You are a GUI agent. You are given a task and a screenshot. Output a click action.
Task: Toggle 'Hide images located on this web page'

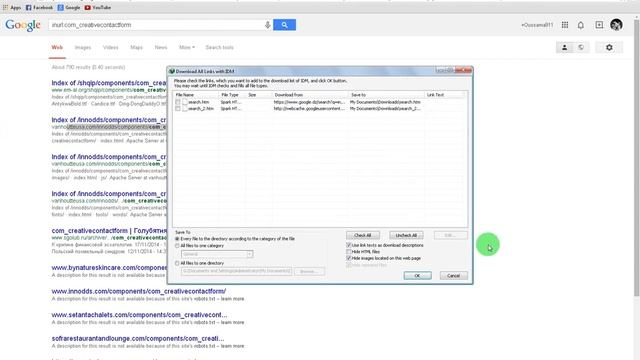pyautogui.click(x=349, y=258)
